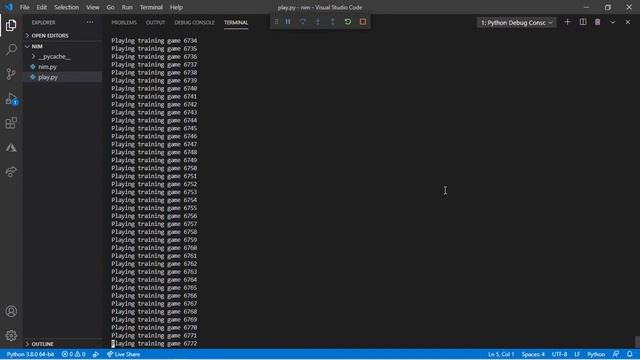640x360 pixels.
Task: Open the Python Debug Console terminal dropdown
Action: click(x=517, y=22)
